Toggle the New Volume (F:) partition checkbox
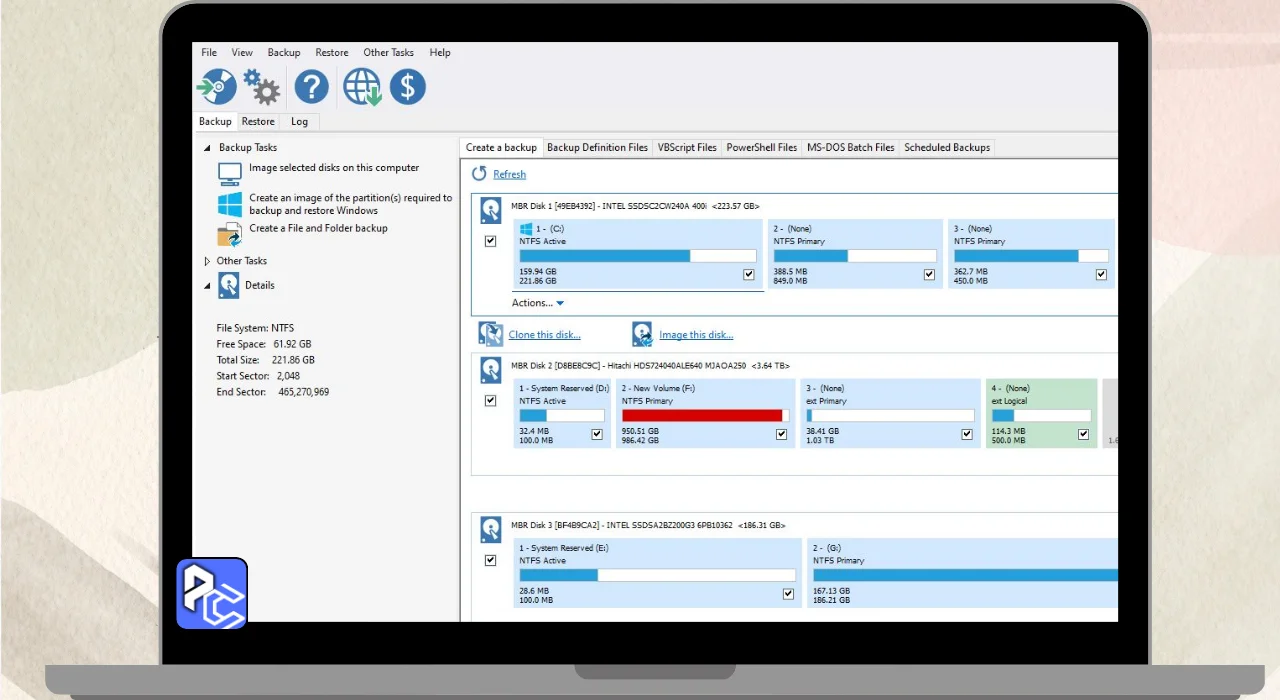 pos(781,434)
